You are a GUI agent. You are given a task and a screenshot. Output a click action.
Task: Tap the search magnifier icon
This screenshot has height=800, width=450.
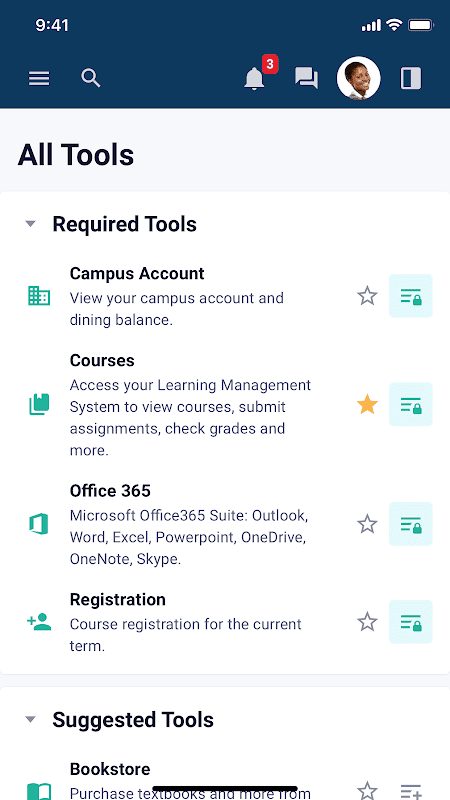tap(90, 78)
